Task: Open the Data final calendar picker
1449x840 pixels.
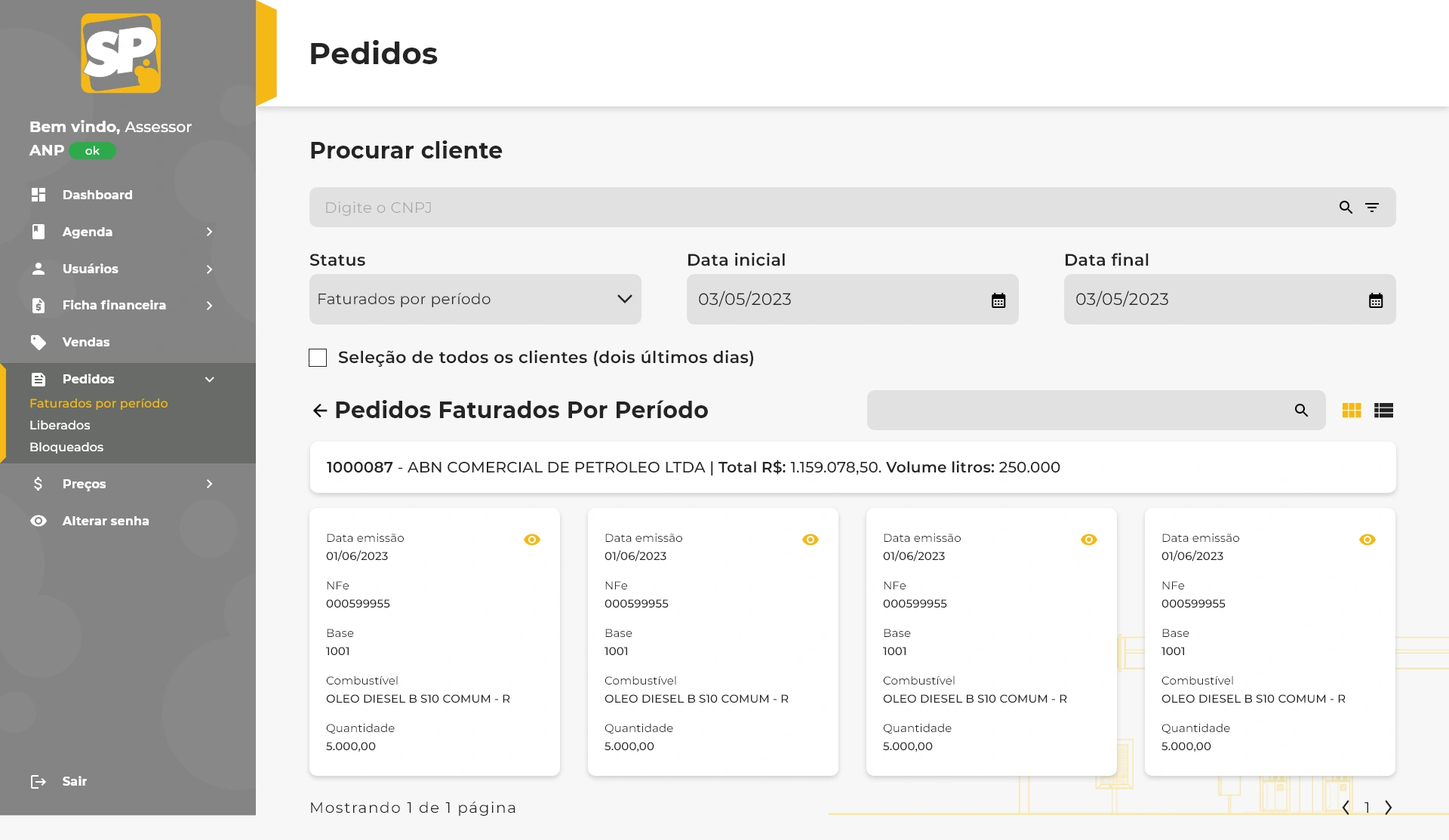Action: [1376, 300]
